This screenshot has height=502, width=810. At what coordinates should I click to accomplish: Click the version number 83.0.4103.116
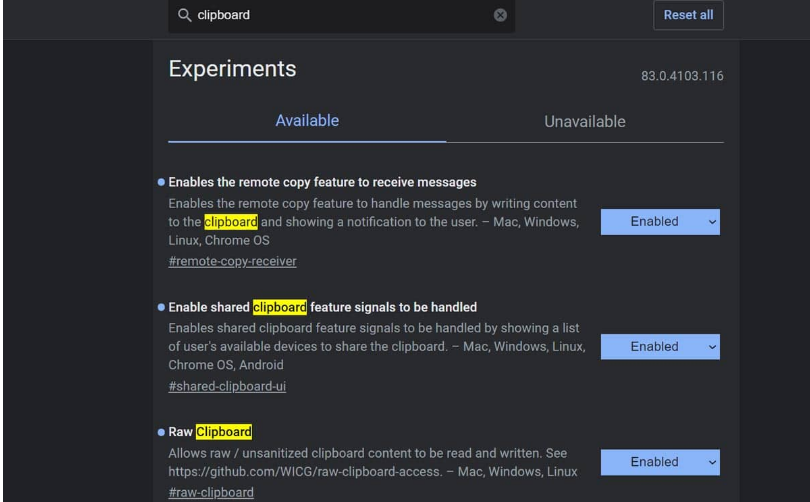click(x=682, y=76)
